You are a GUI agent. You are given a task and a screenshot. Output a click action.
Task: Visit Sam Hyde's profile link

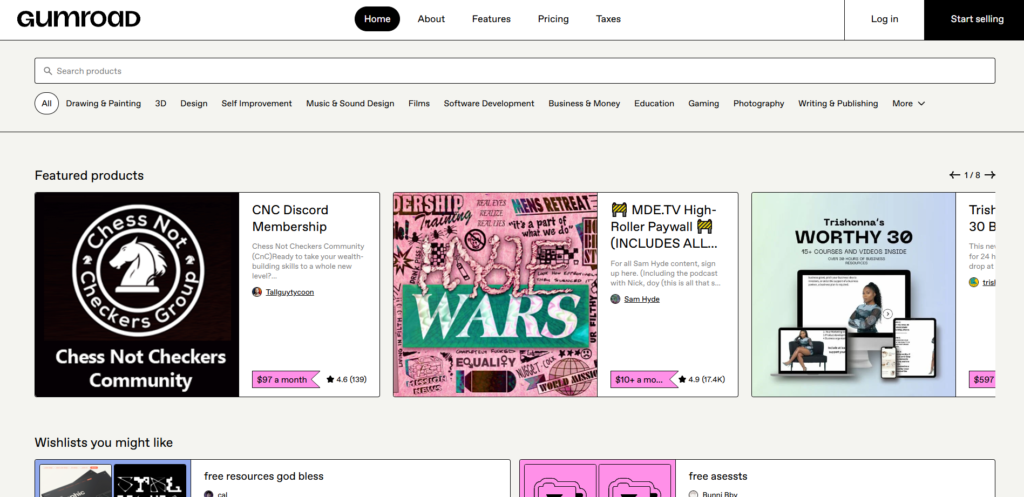642,299
